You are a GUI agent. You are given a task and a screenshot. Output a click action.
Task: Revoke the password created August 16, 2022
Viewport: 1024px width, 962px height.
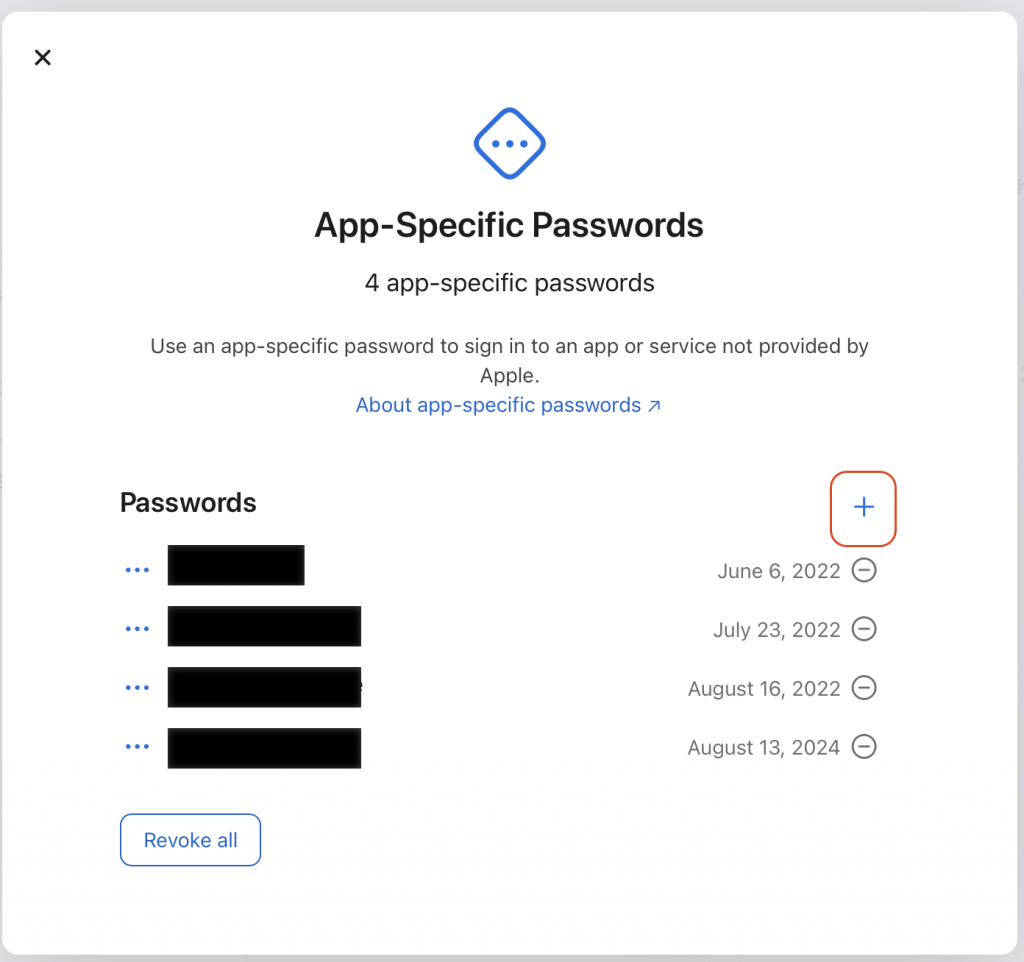865,688
